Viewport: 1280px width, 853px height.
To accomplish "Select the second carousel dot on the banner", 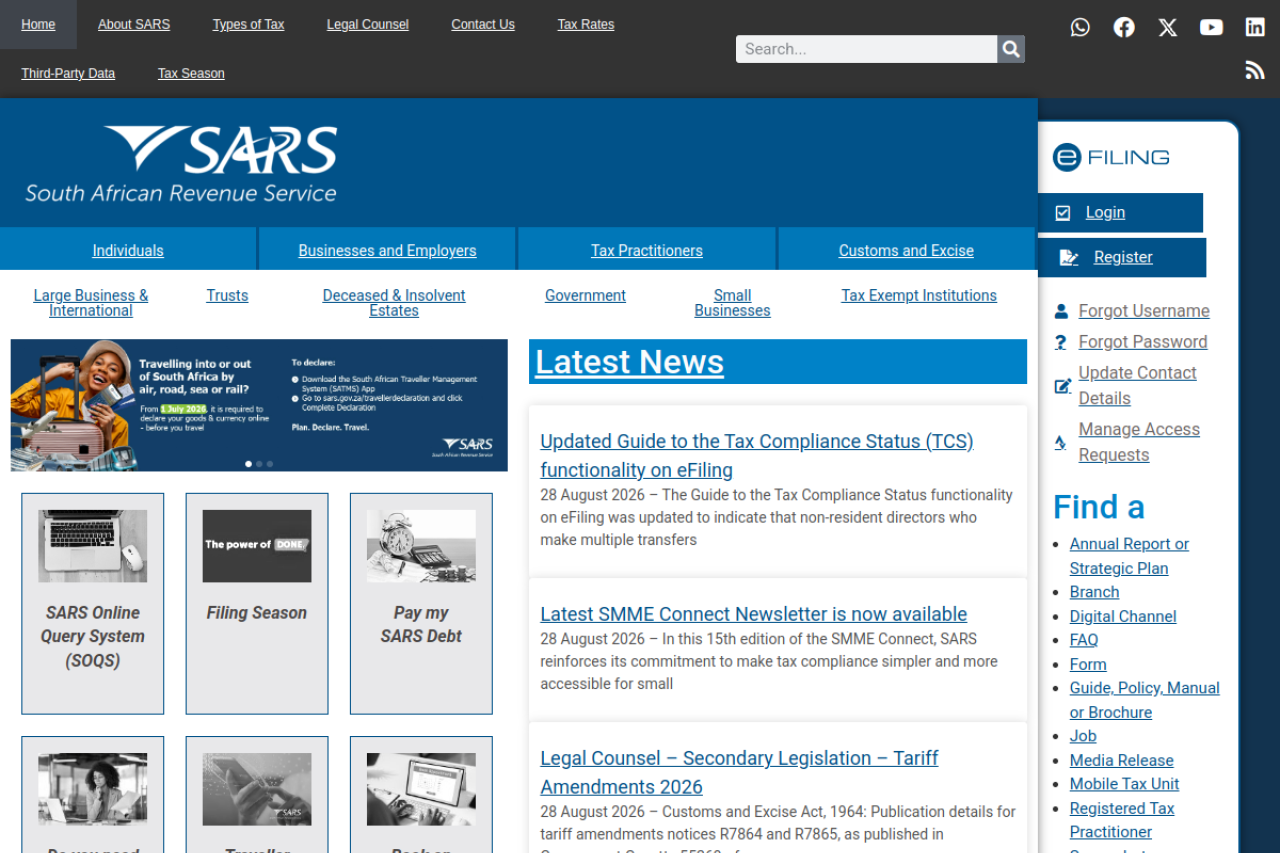I will [x=259, y=464].
